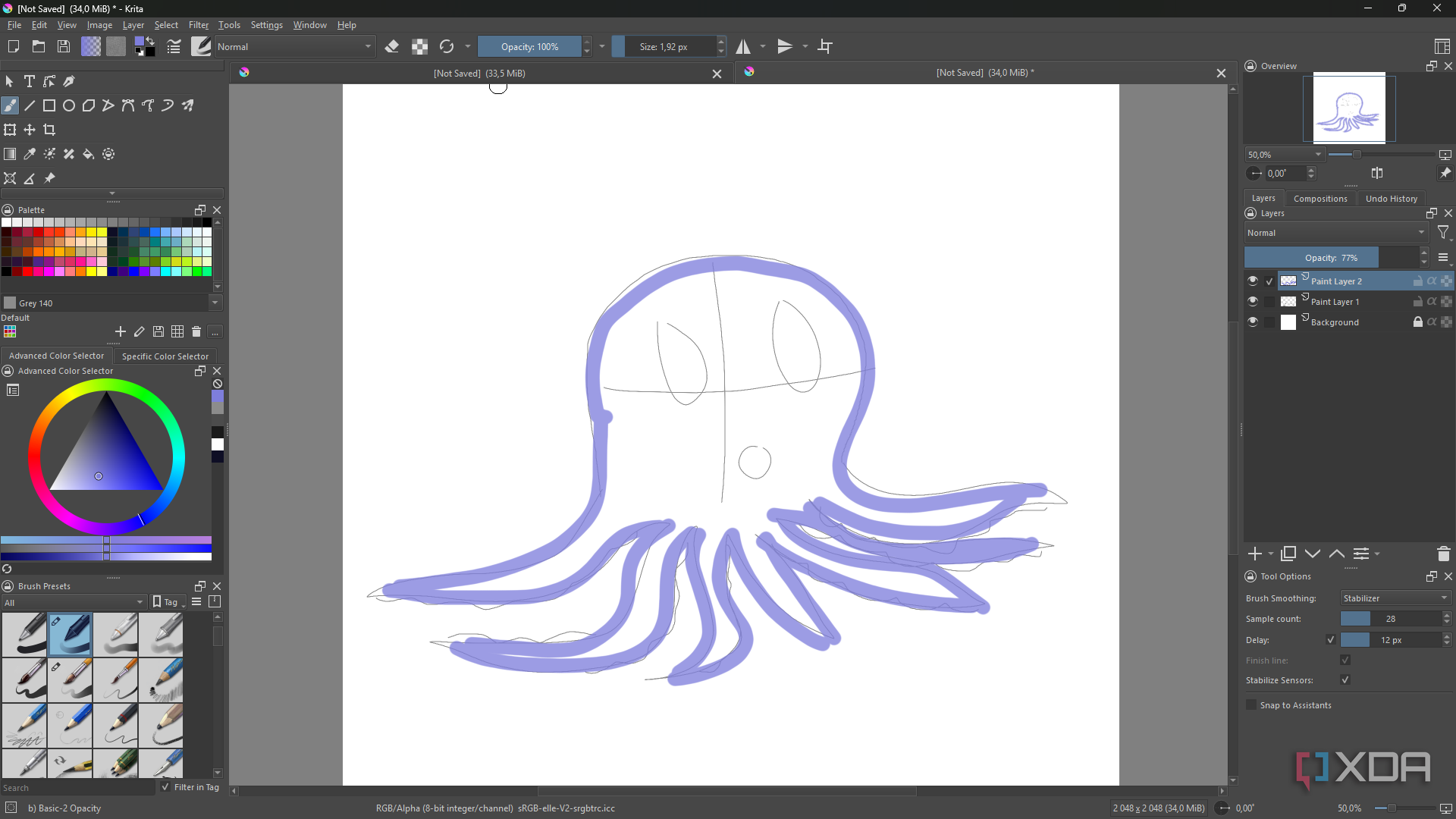Enable Snap to Assistants checkbox
The height and width of the screenshot is (819, 1456).
coord(1251,705)
